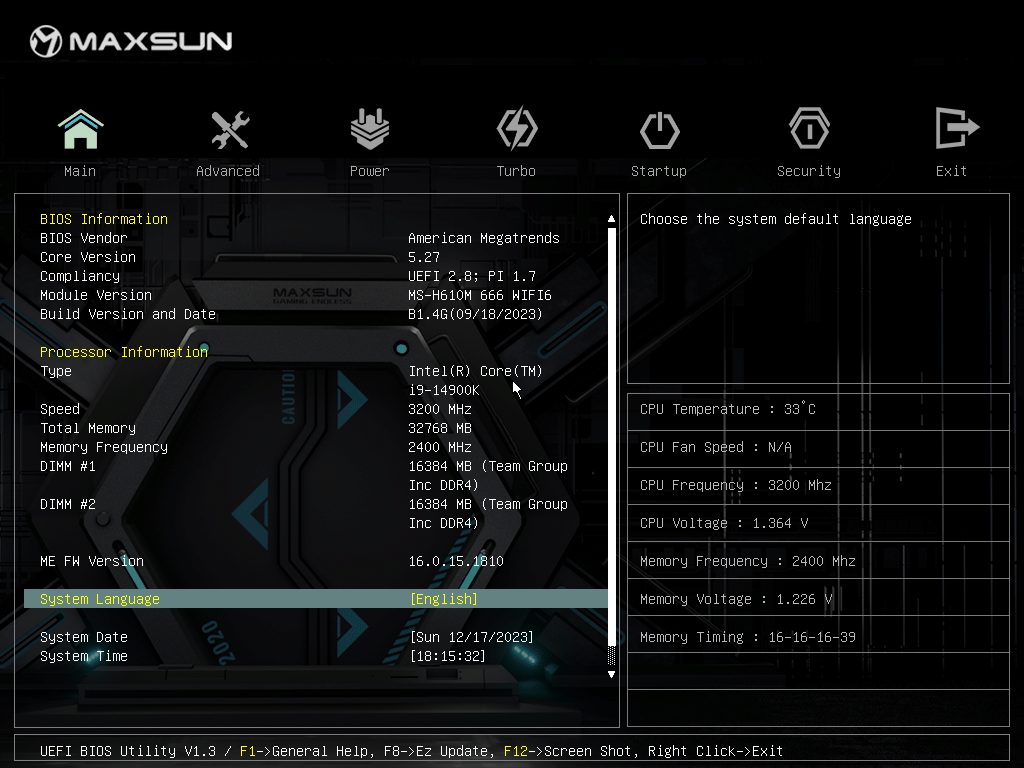
Task: Click Module Version MS-H610M 666 WIFI6
Action: [480, 295]
